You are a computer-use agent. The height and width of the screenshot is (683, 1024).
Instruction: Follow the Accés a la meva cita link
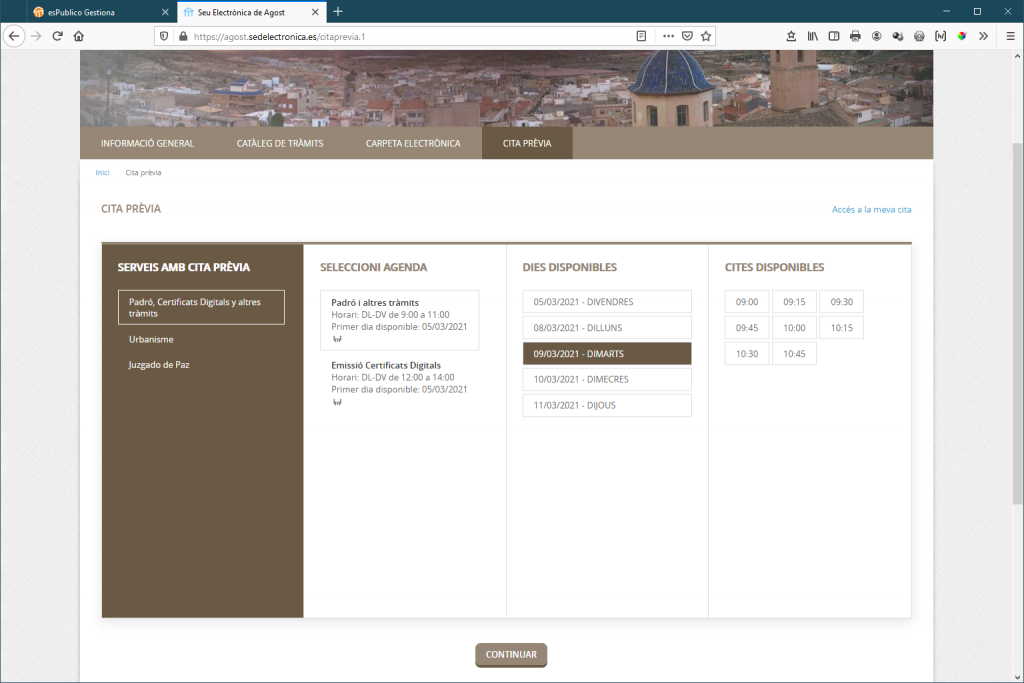coord(871,210)
